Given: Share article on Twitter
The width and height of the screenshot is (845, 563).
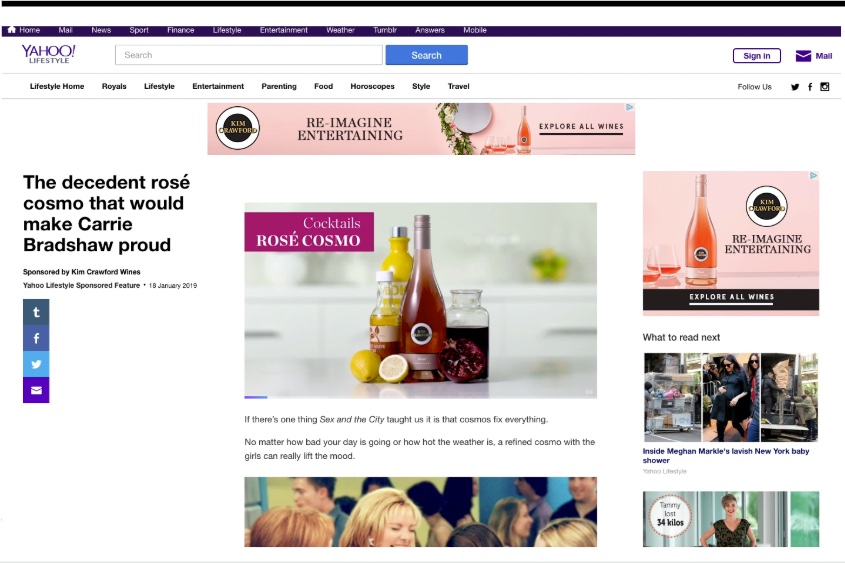Looking at the screenshot, I should coord(36,364).
